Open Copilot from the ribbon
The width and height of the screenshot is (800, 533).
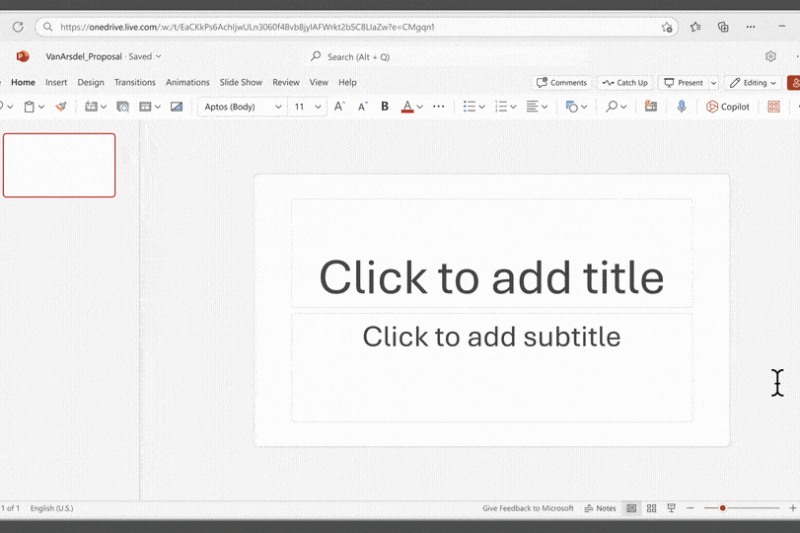coord(728,107)
